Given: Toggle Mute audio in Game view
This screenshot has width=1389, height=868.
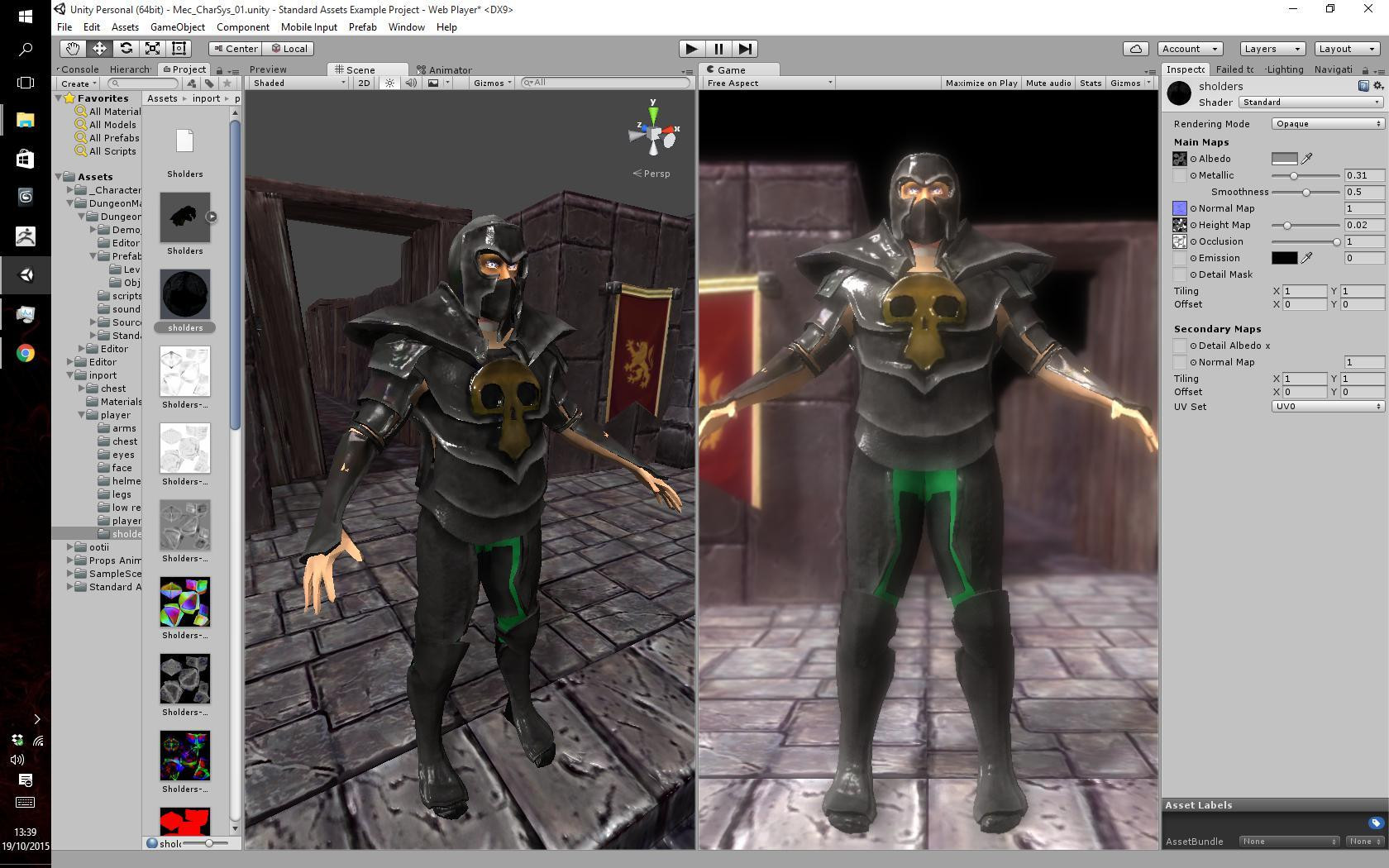Looking at the screenshot, I should (x=1048, y=83).
